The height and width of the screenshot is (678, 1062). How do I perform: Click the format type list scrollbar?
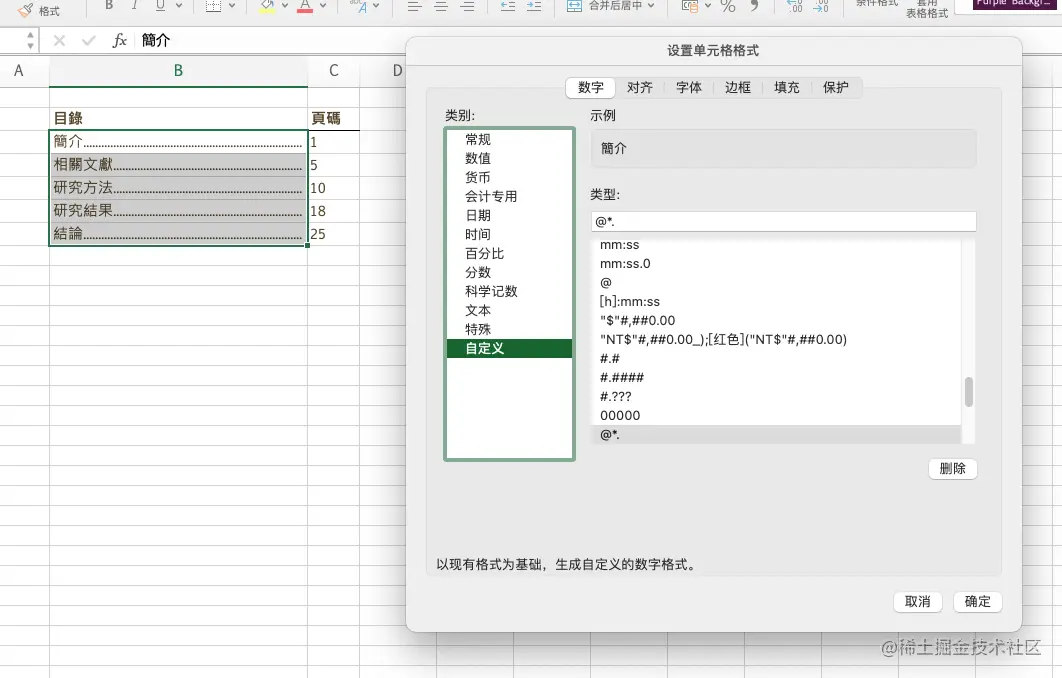[969, 392]
